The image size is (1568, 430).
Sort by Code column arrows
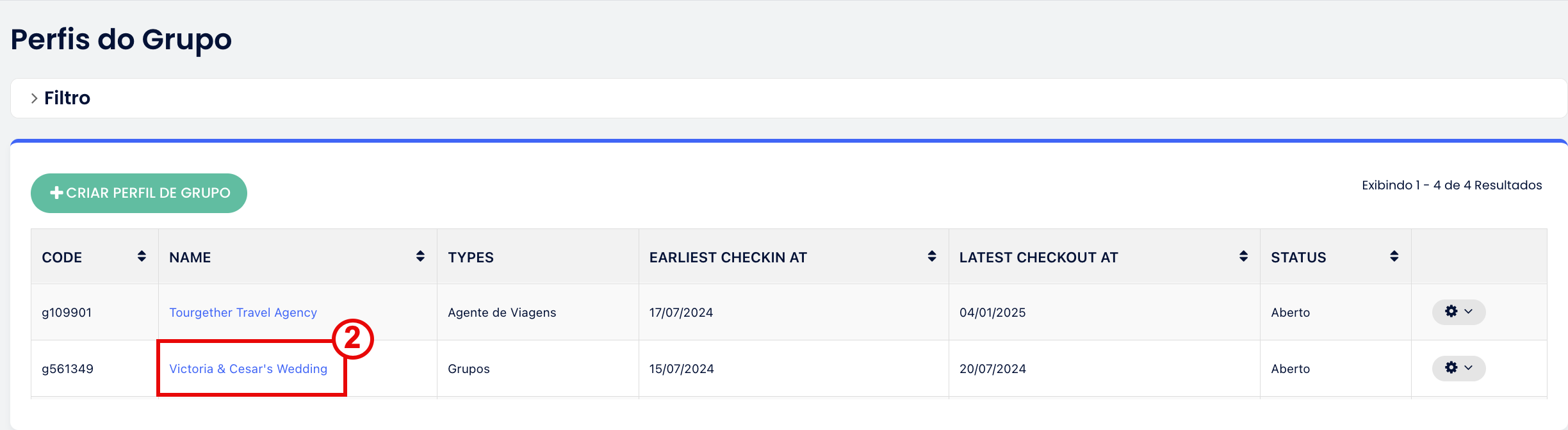tap(142, 257)
